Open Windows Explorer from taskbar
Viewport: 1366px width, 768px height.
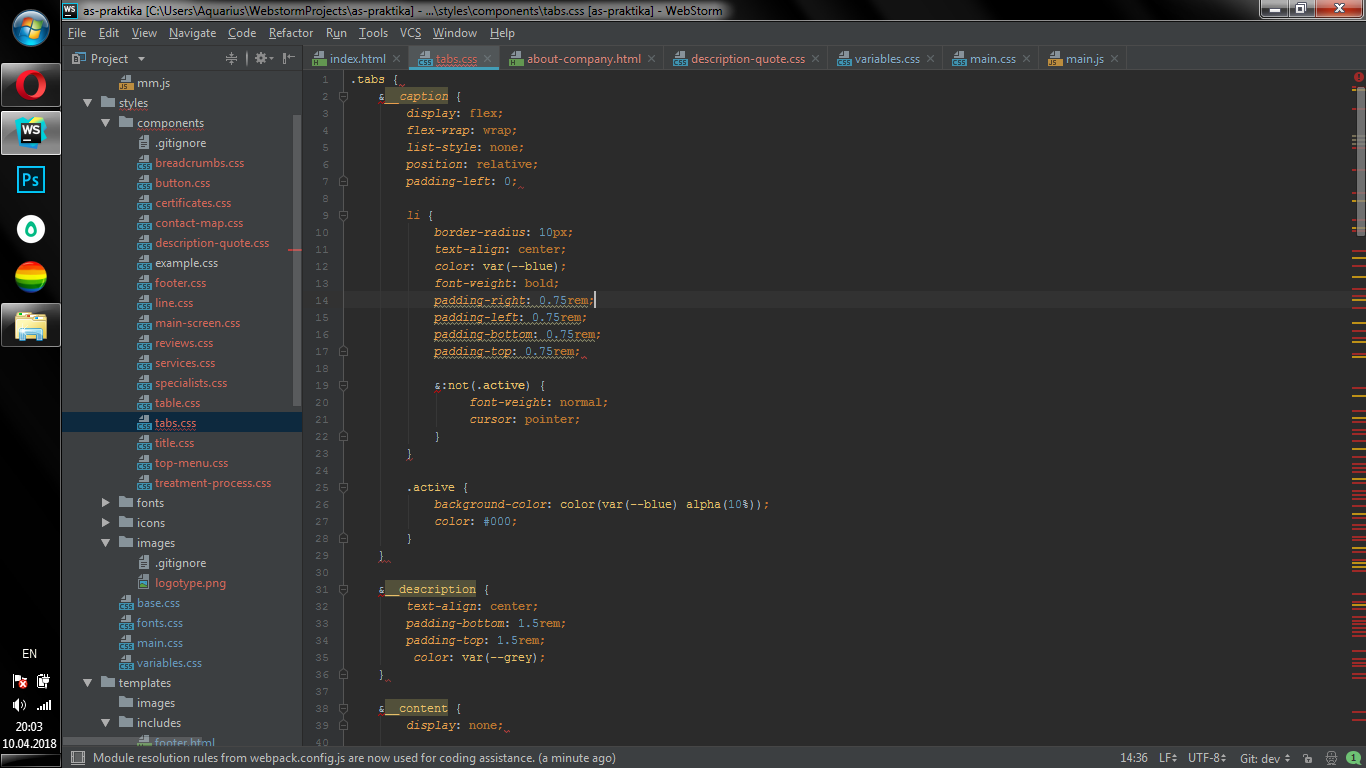(x=31, y=324)
